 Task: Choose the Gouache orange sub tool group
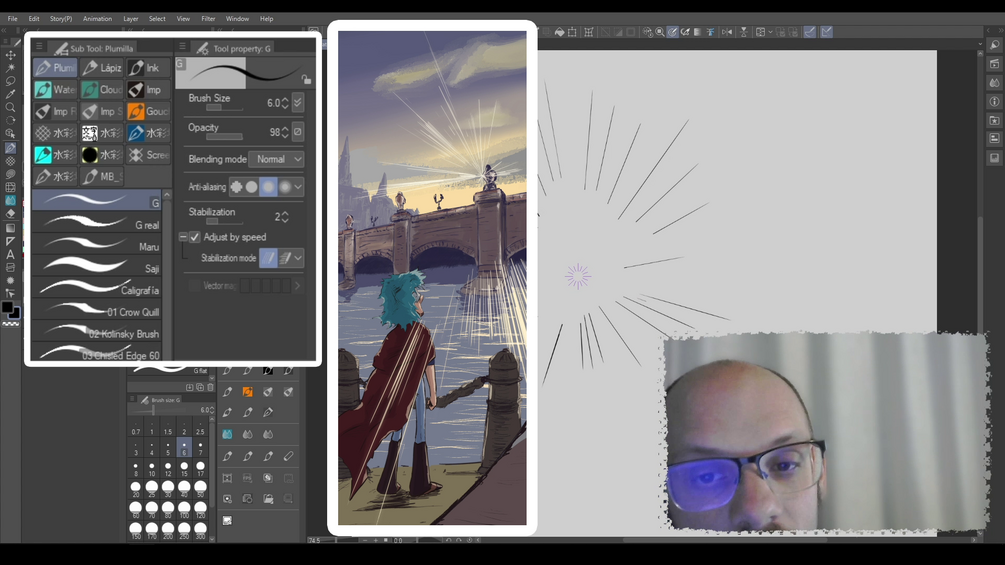[x=148, y=111]
